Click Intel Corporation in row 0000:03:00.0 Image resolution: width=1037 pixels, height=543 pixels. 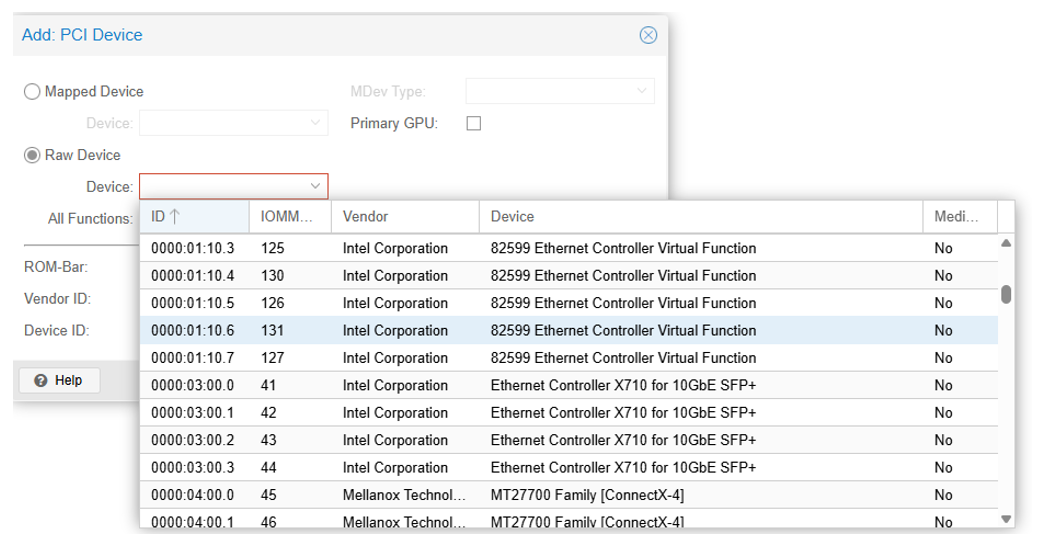tap(395, 386)
